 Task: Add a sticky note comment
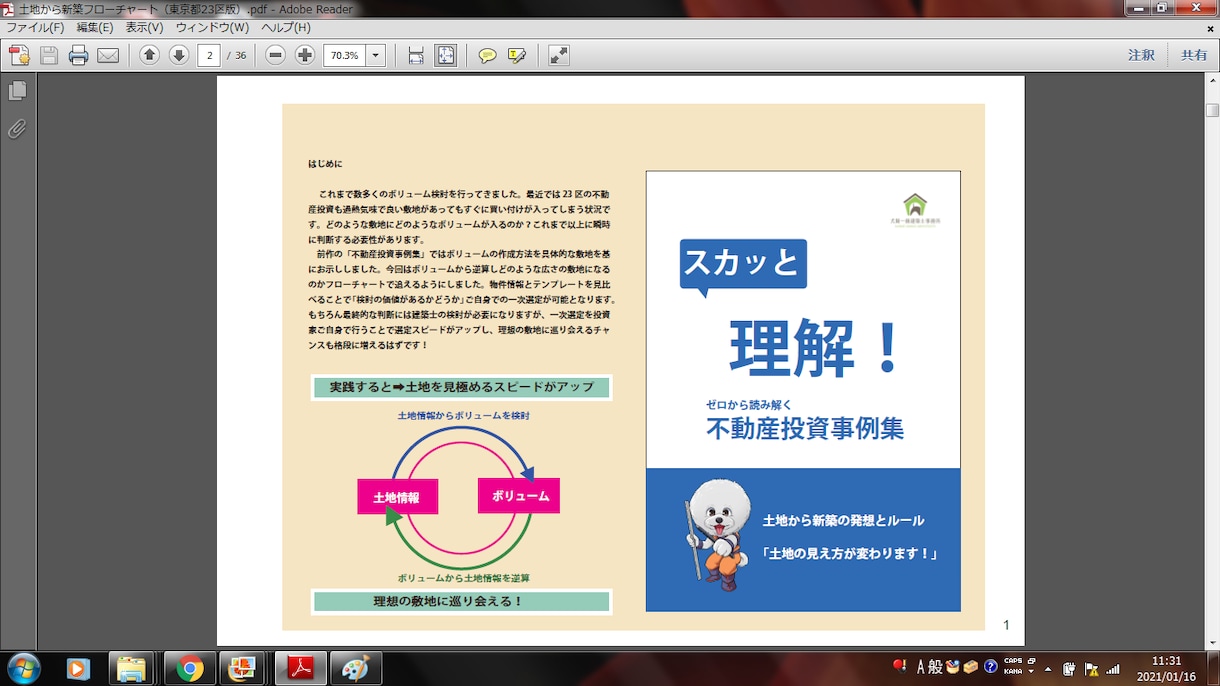[x=487, y=56]
